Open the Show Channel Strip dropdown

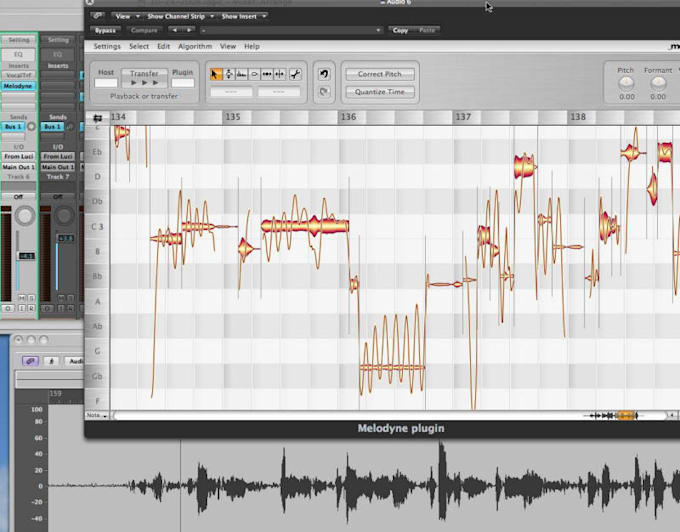(x=178, y=17)
